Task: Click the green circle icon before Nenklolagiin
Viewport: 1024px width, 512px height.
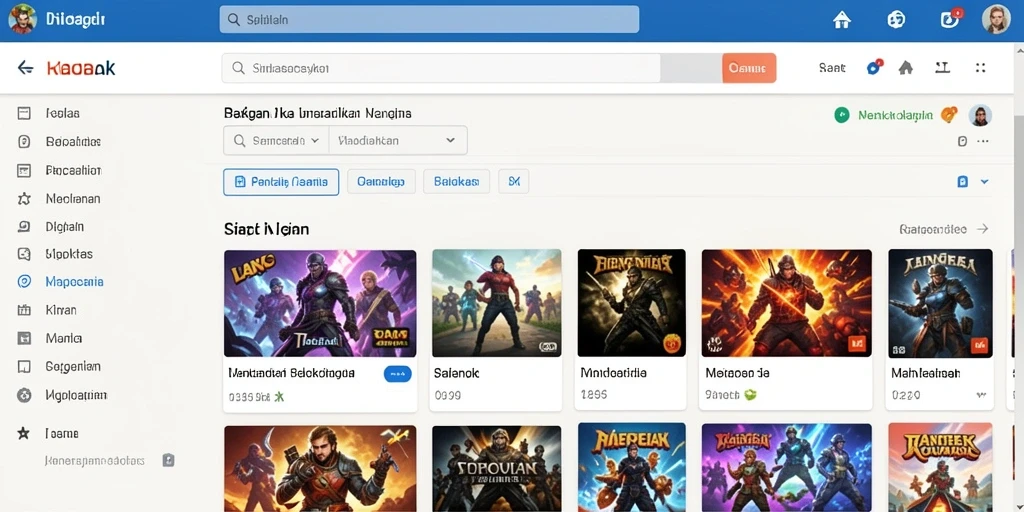Action: click(842, 115)
